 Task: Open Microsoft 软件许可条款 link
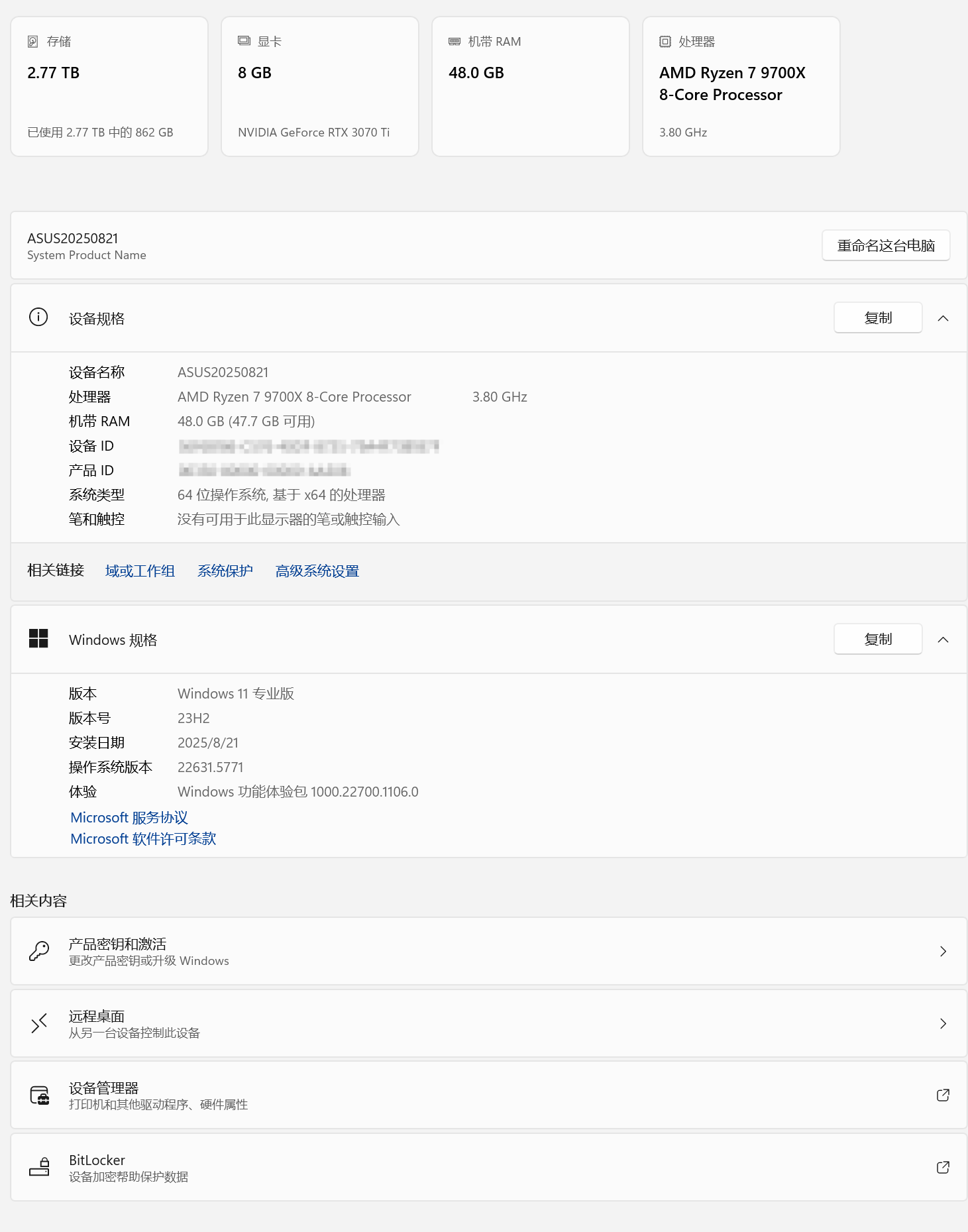143,838
